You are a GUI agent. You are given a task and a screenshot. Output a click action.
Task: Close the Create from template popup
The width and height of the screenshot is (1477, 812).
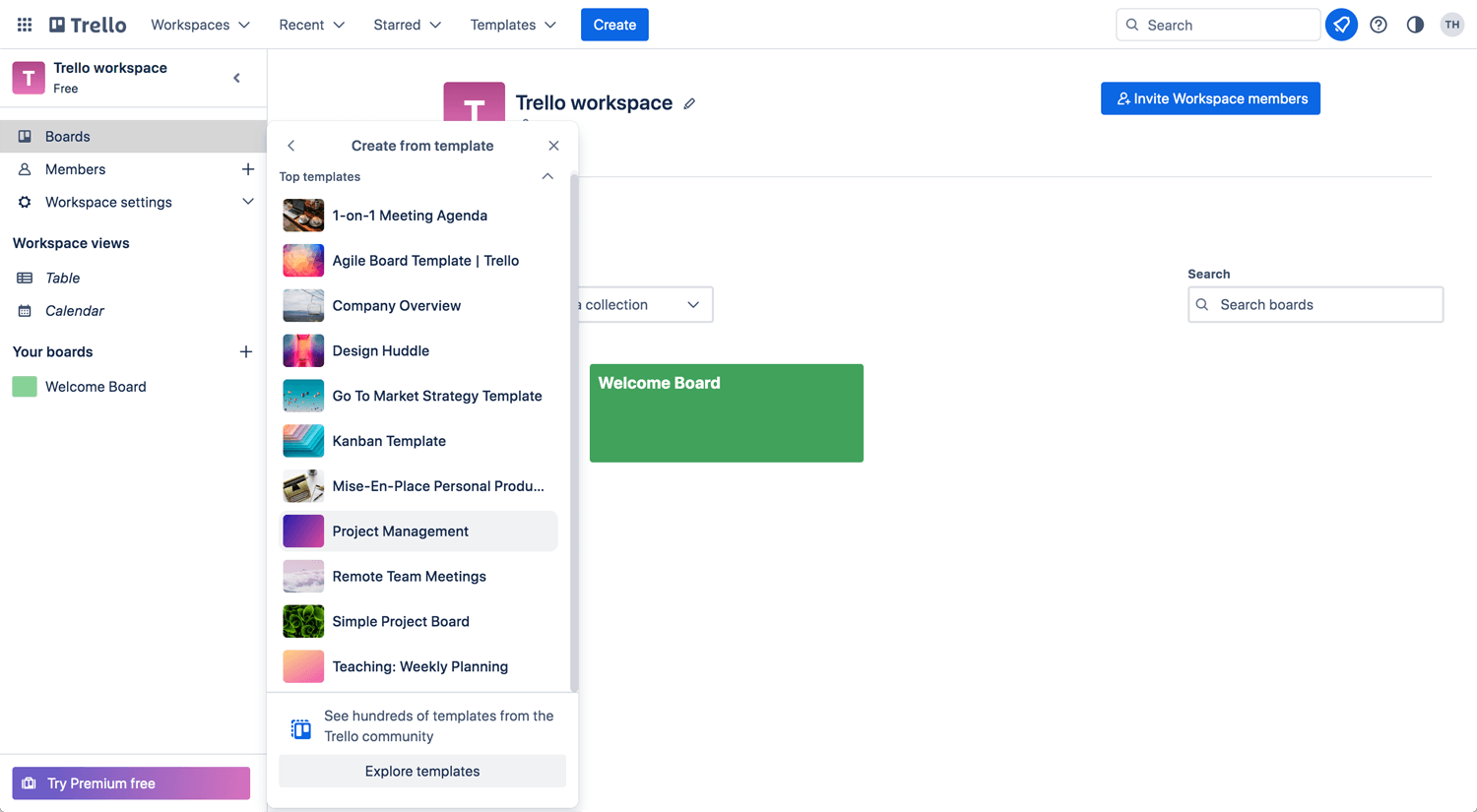[553, 146]
